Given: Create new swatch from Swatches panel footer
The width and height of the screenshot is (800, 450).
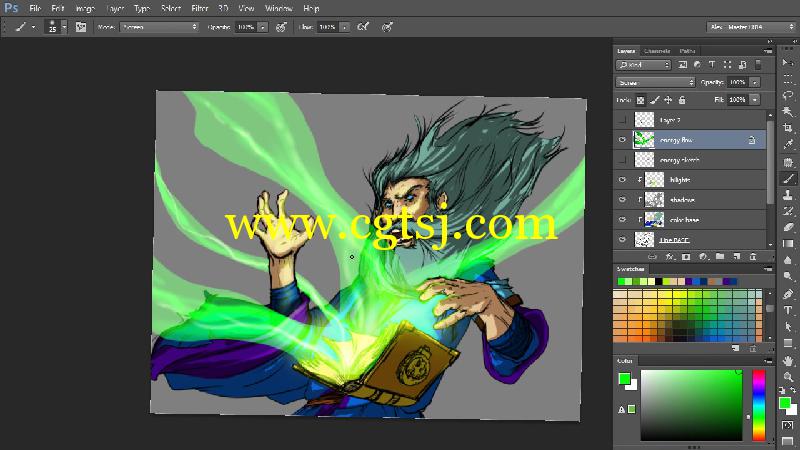Looking at the screenshot, I should coord(736,348).
